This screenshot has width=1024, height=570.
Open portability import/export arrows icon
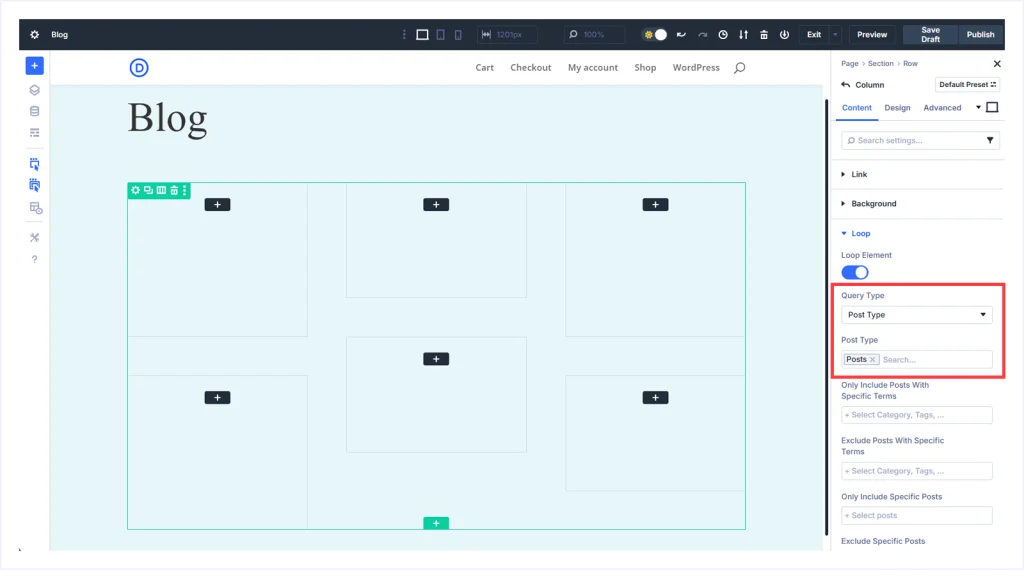743,35
